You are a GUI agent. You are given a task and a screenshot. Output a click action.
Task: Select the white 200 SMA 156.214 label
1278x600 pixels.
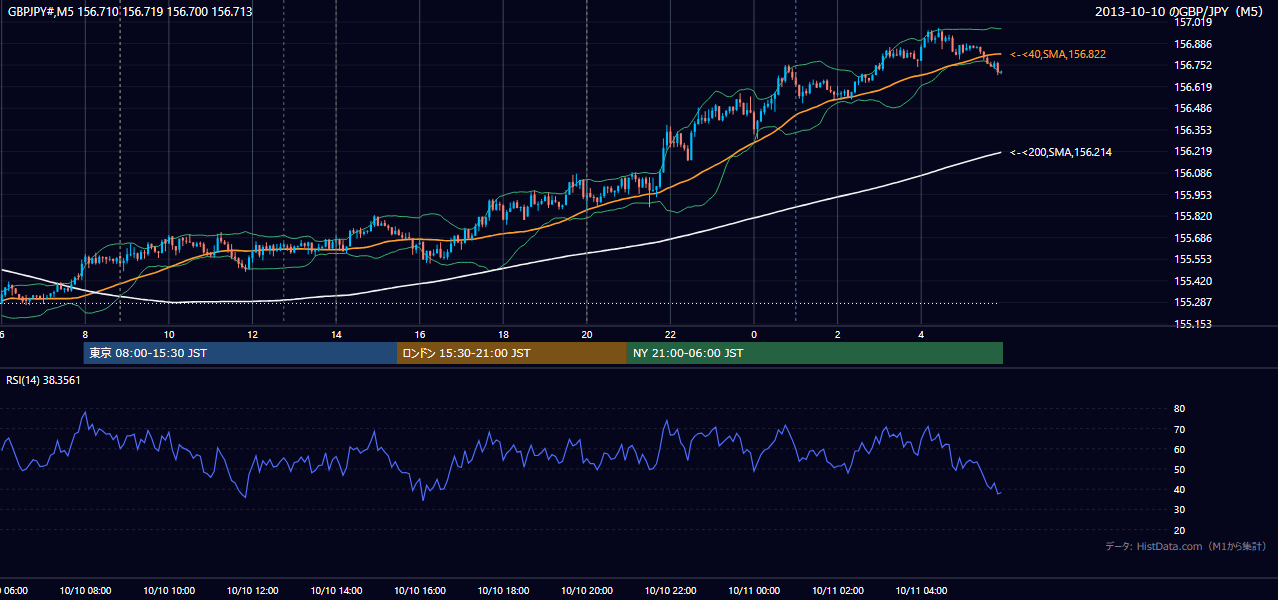pyautogui.click(x=1061, y=152)
